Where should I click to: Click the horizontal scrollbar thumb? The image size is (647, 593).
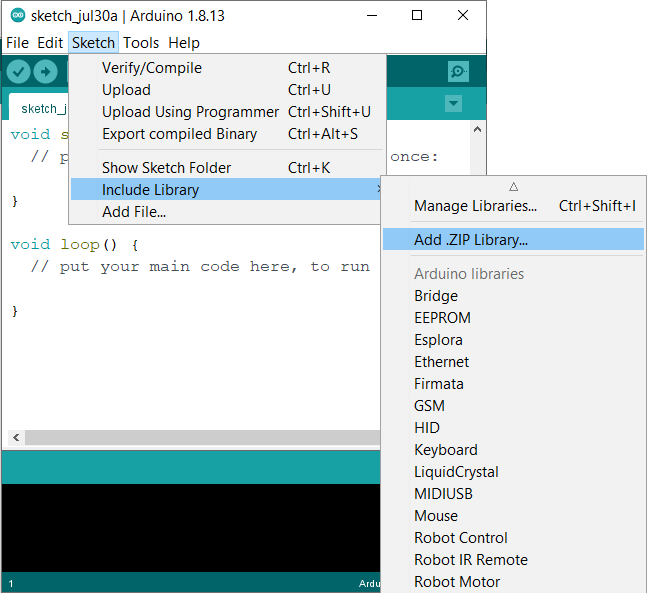click(203, 437)
